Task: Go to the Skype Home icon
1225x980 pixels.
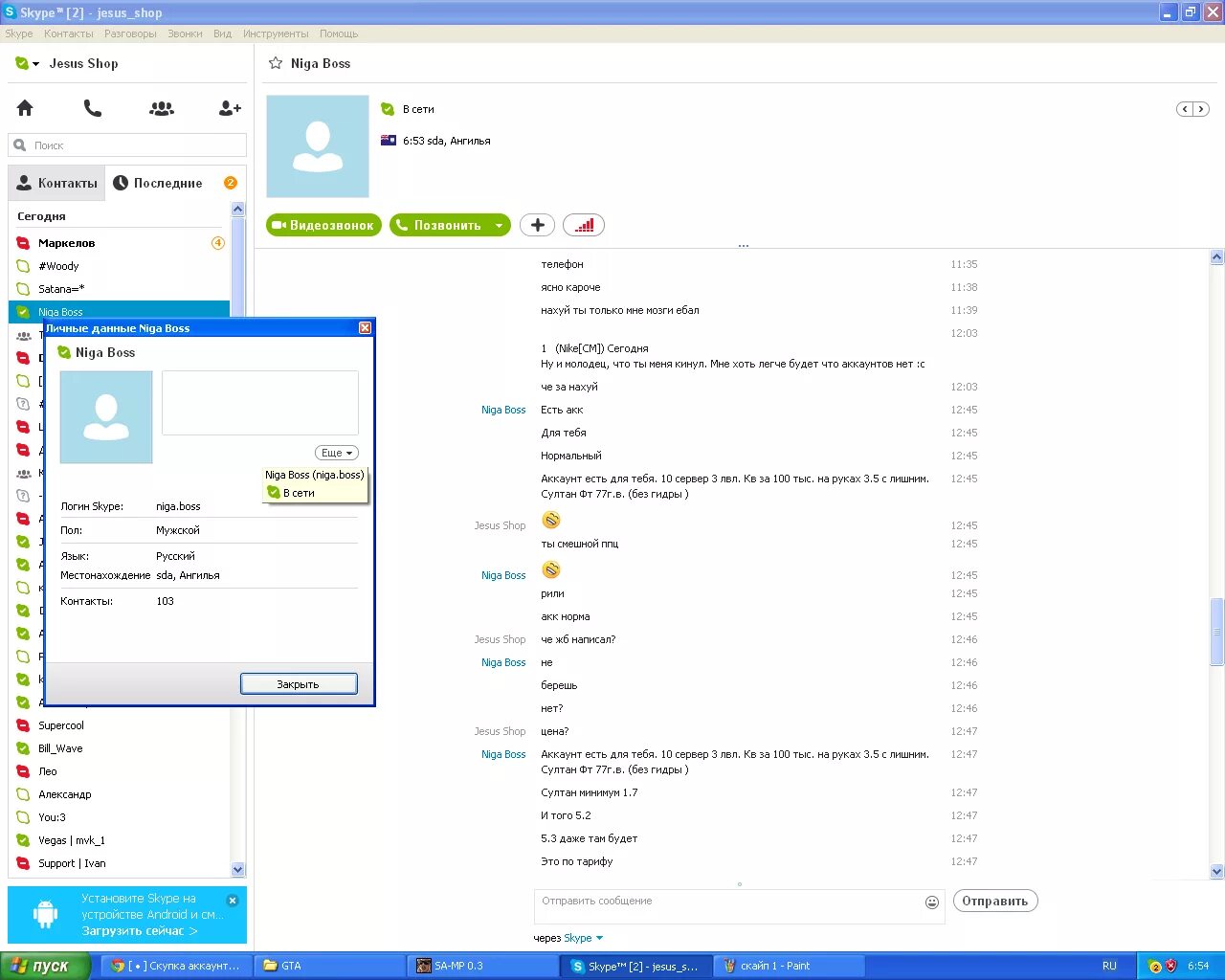Action: click(x=25, y=108)
